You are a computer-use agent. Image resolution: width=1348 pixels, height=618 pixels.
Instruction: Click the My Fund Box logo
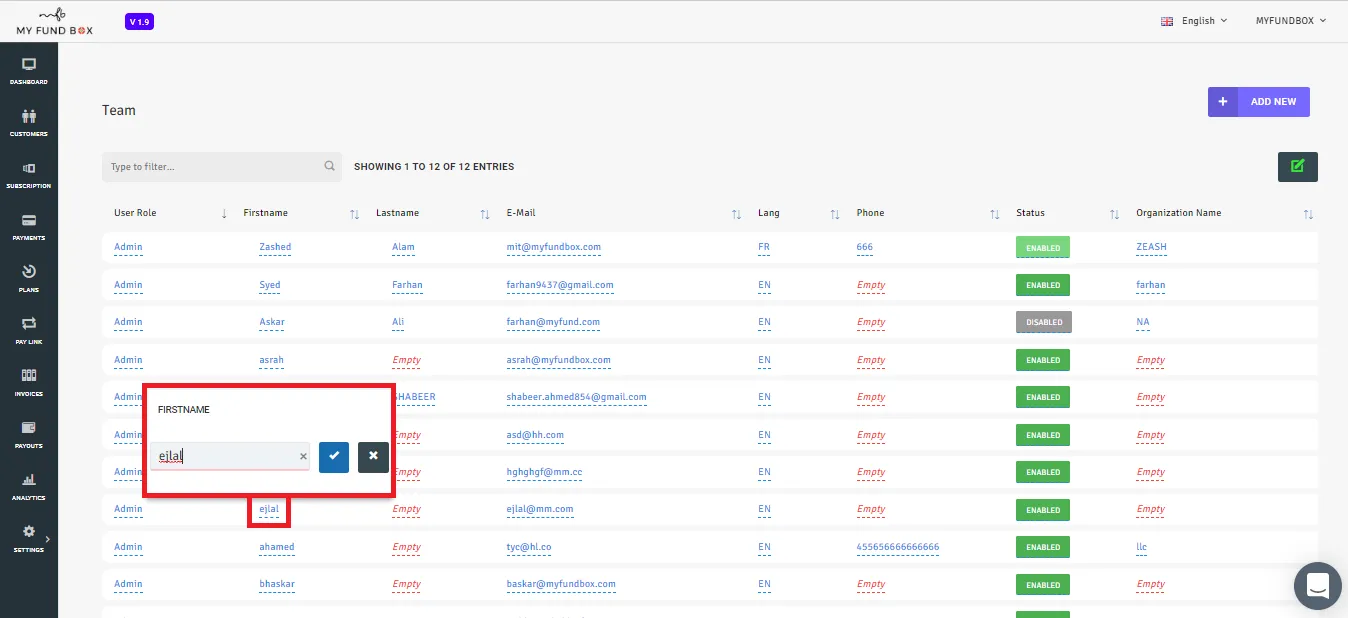pyautogui.click(x=55, y=22)
